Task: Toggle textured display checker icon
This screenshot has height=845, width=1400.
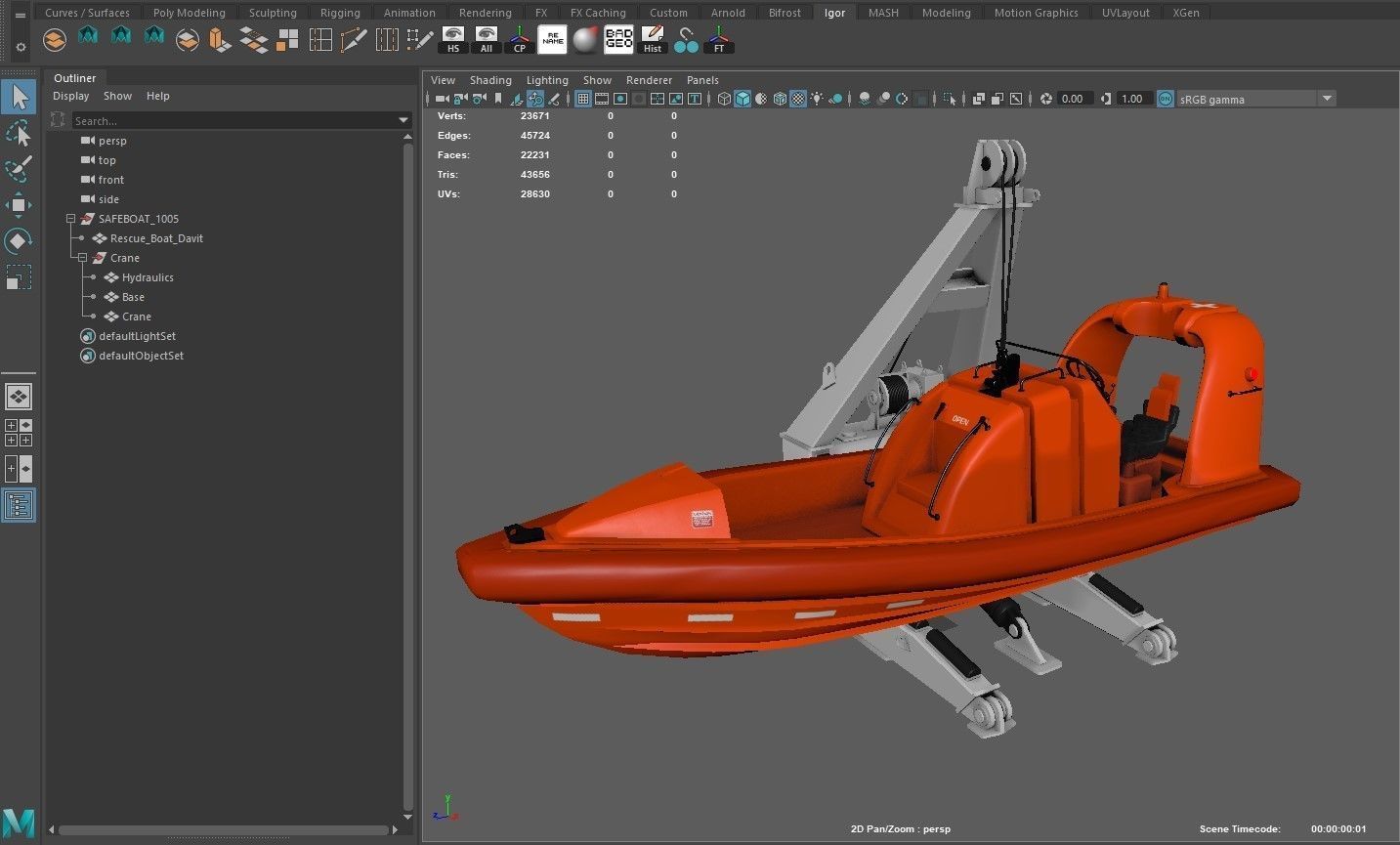Action: tap(798, 99)
